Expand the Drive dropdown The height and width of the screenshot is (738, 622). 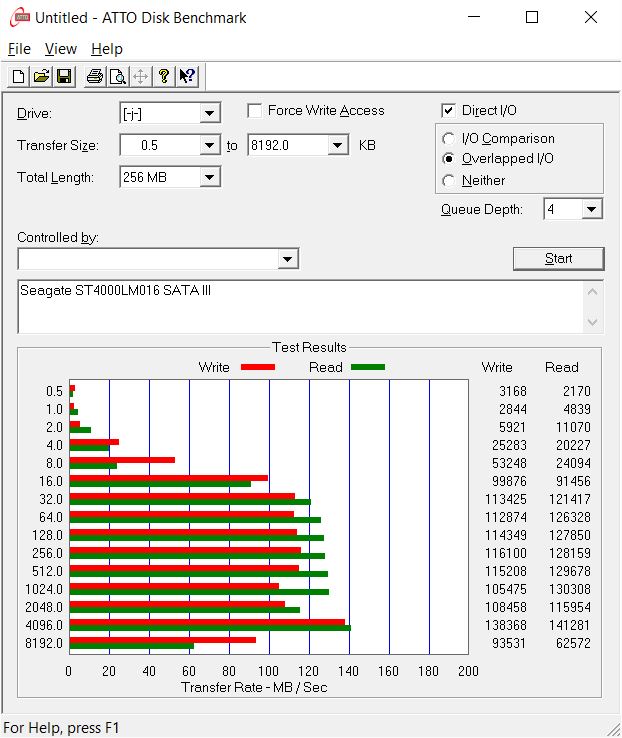[x=209, y=113]
